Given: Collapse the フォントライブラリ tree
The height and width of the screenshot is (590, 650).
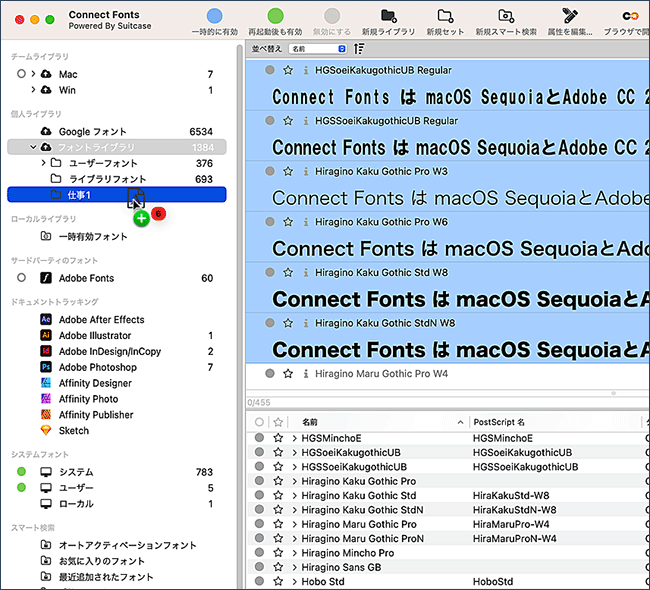Looking at the screenshot, I should coord(33,147).
